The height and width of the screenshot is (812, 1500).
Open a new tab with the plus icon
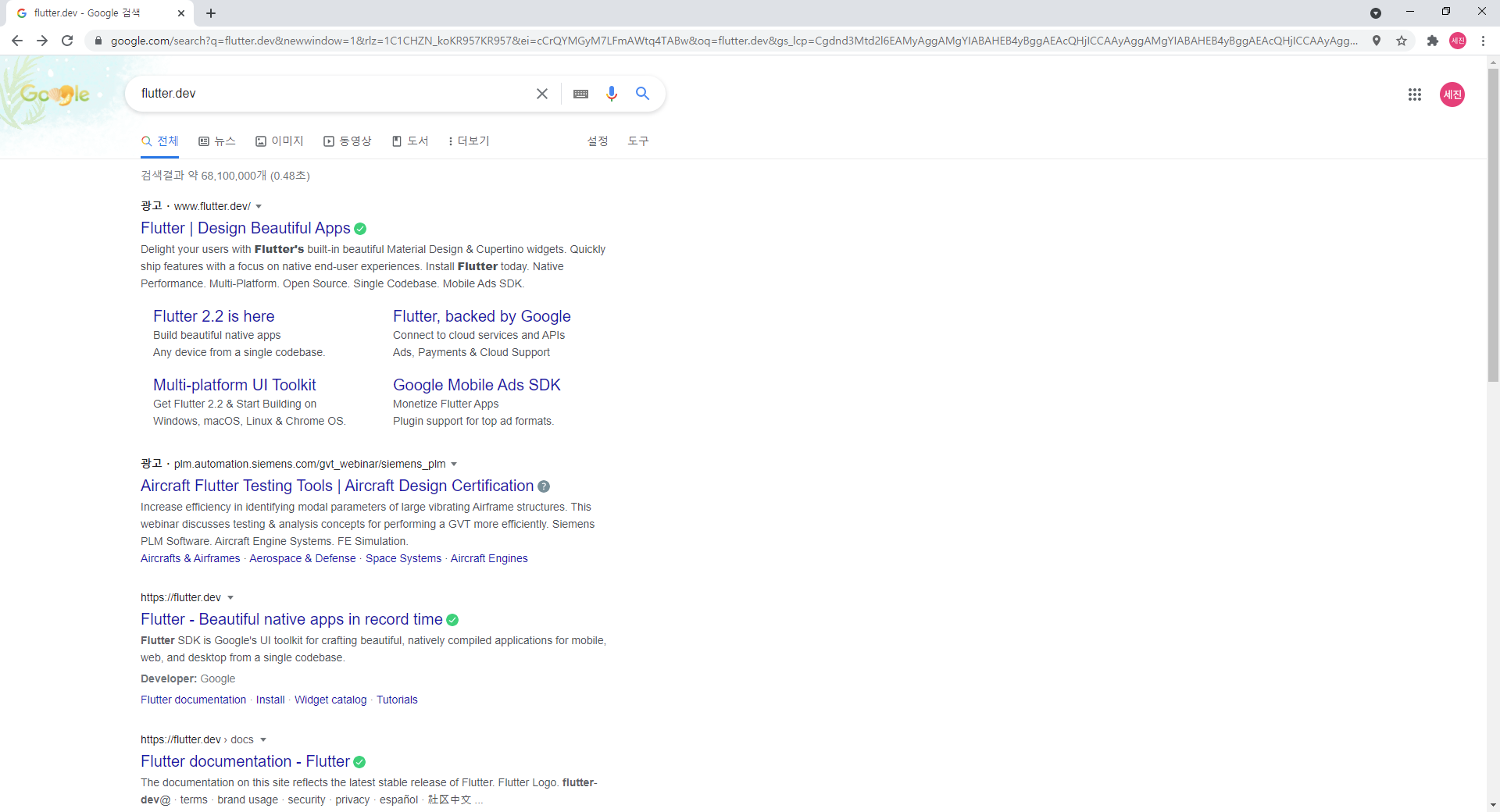[x=211, y=13]
